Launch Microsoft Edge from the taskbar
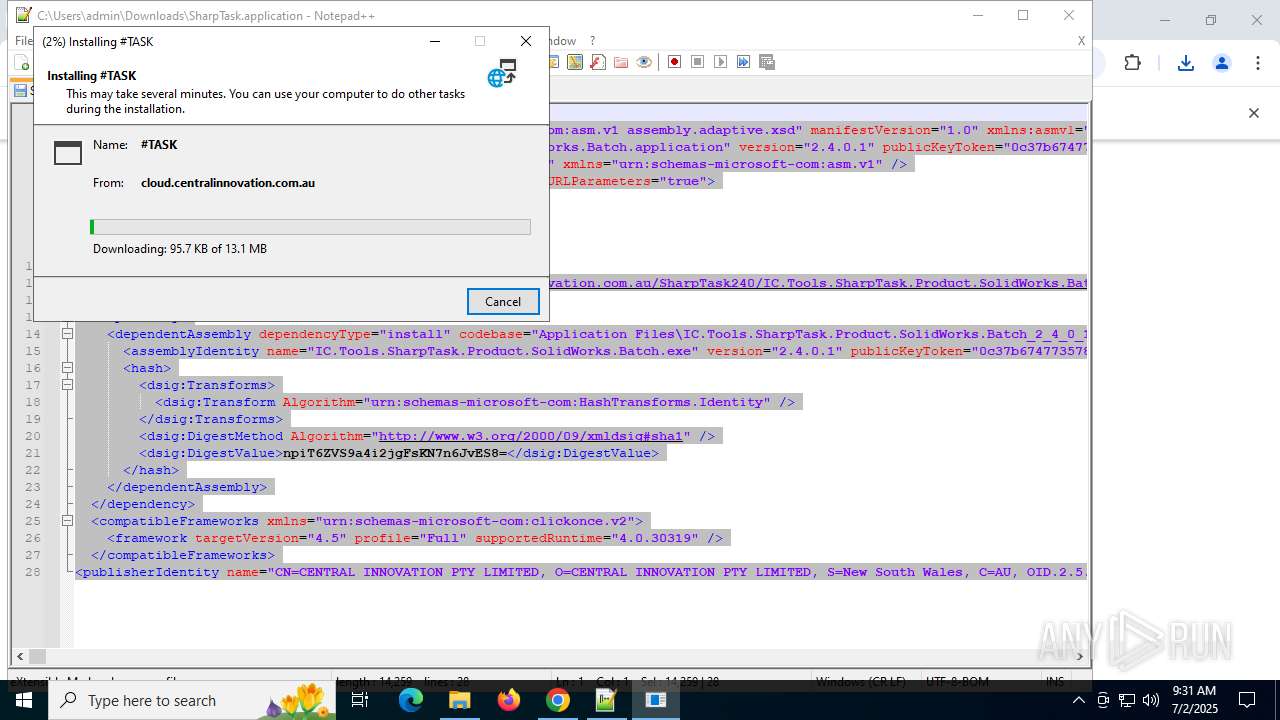This screenshot has width=1280, height=720. pos(411,700)
